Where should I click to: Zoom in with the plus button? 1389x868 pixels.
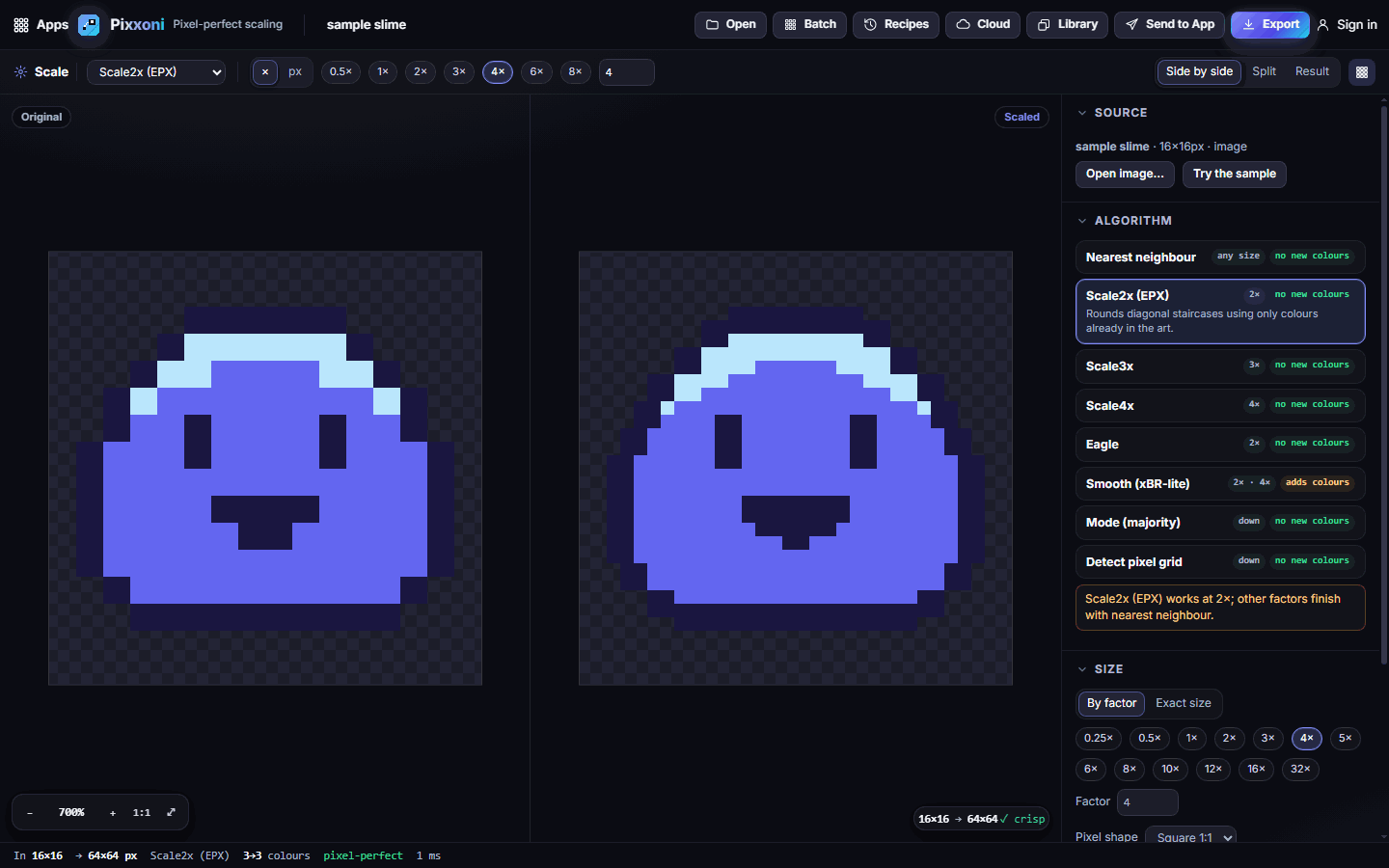pos(113,813)
